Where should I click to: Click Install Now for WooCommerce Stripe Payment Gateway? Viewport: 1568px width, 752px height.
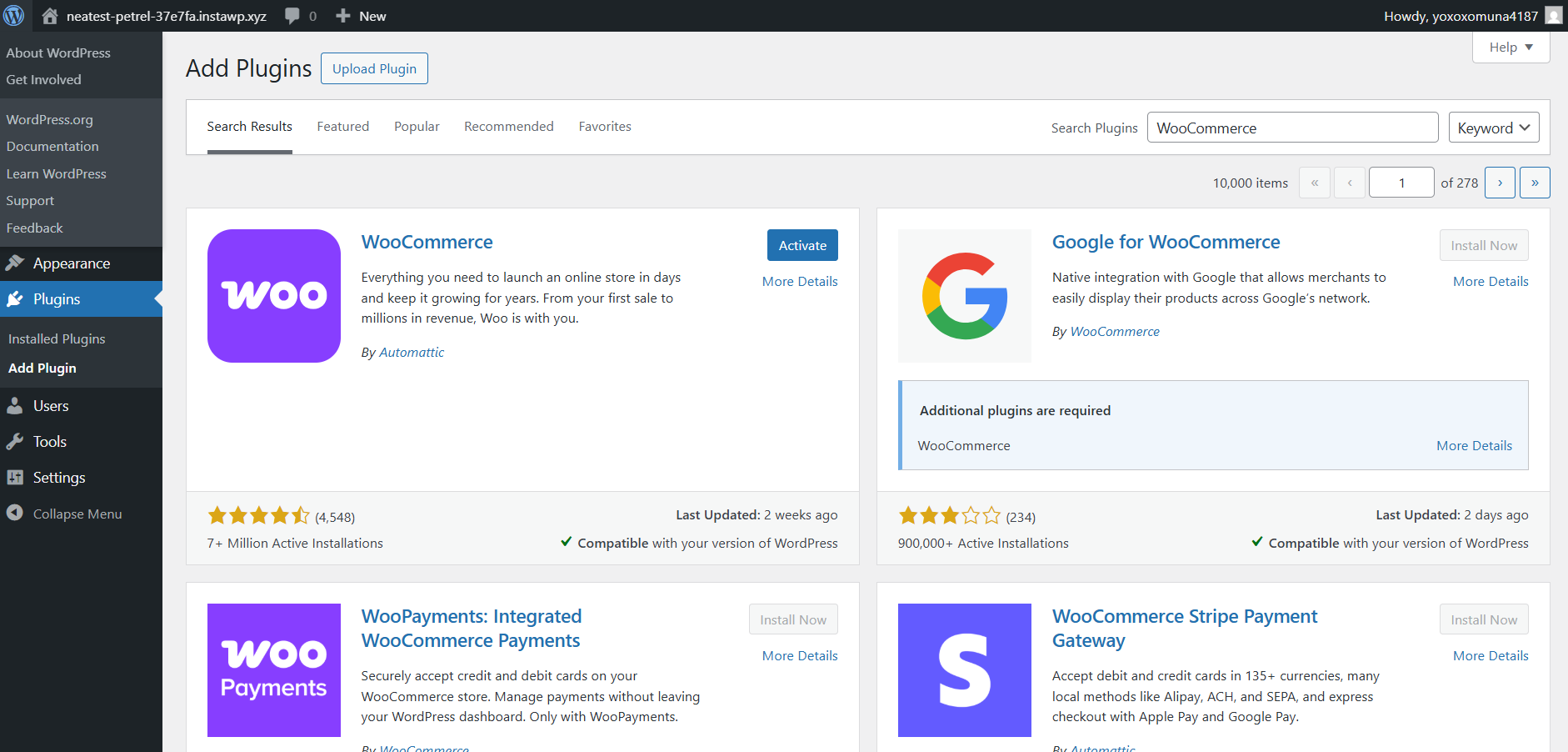click(x=1484, y=619)
